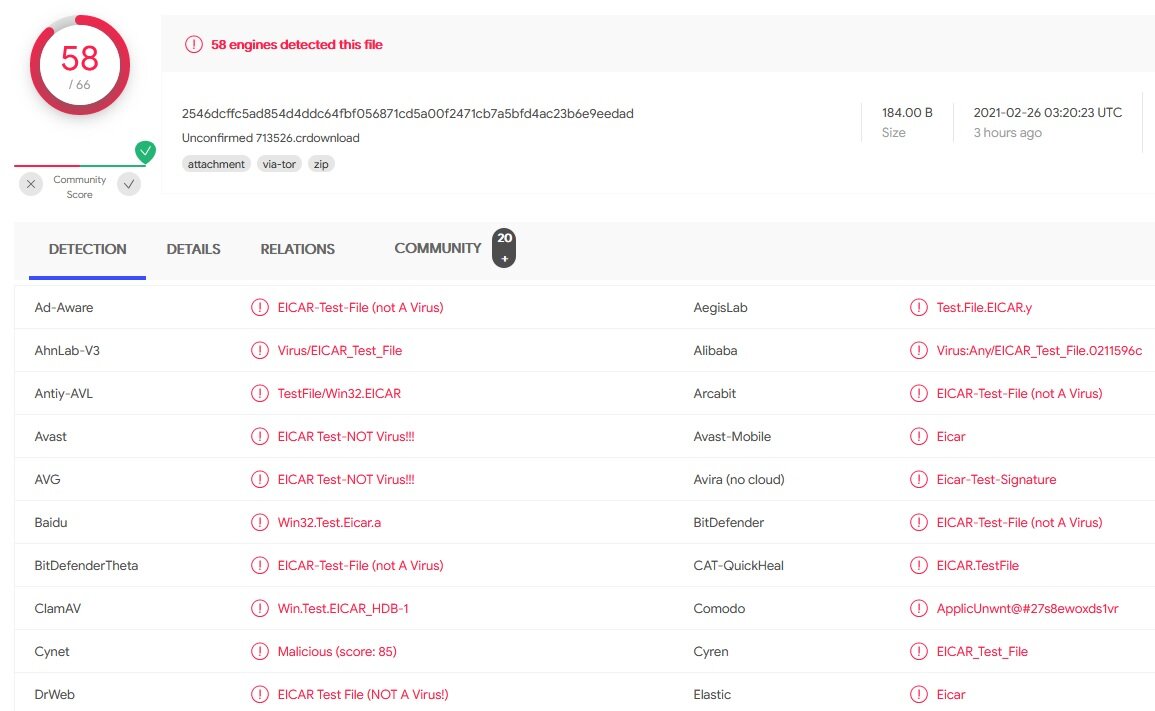1155x711 pixels.
Task: Click the timestamp '2021-02-26 03:20:23 UTC'
Action: click(x=1047, y=113)
